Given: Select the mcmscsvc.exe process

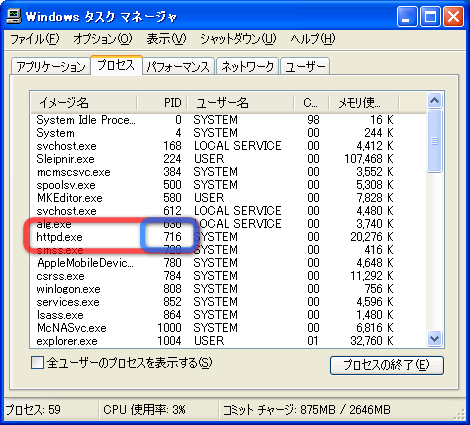Looking at the screenshot, I should 228,172.
